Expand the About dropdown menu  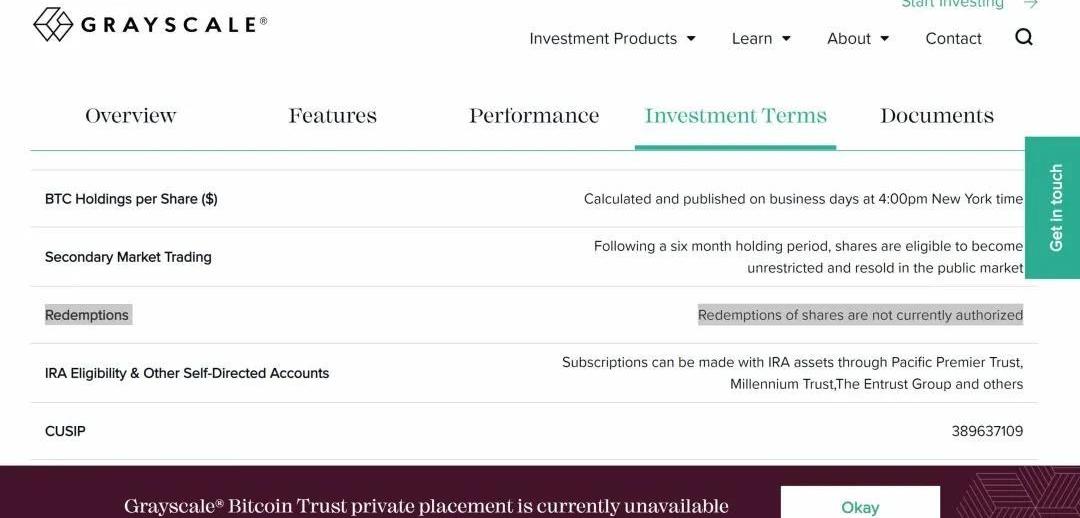tap(858, 39)
